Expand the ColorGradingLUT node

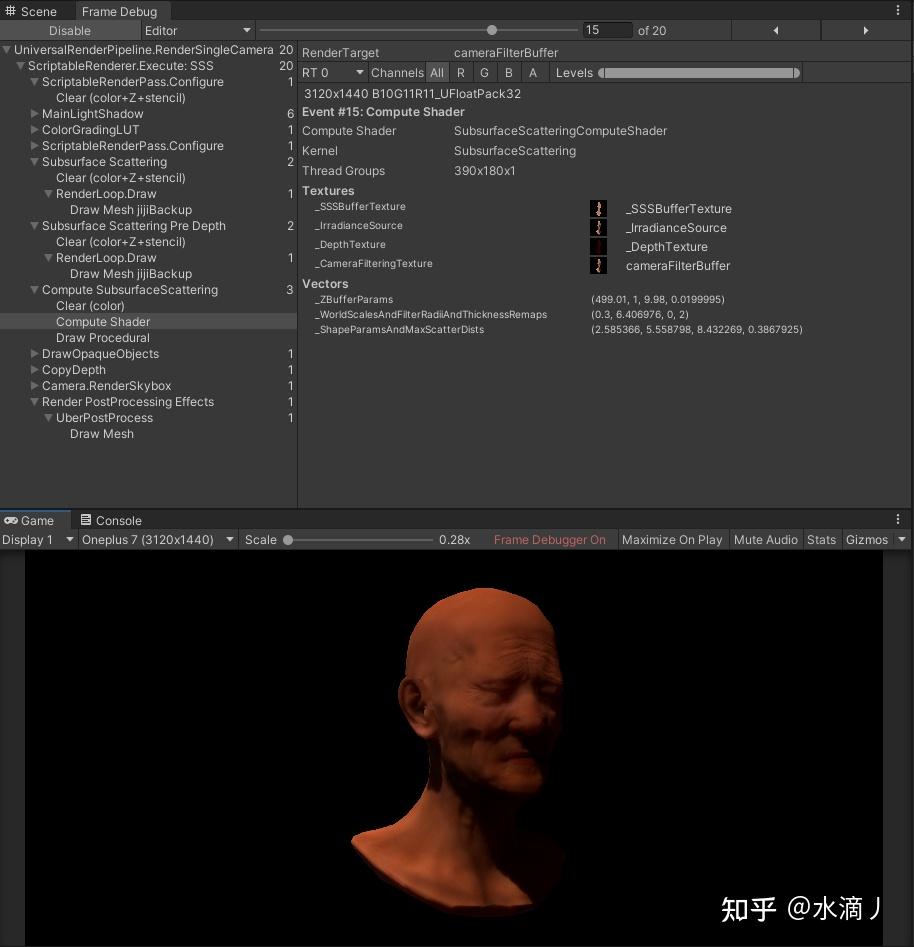coord(34,129)
